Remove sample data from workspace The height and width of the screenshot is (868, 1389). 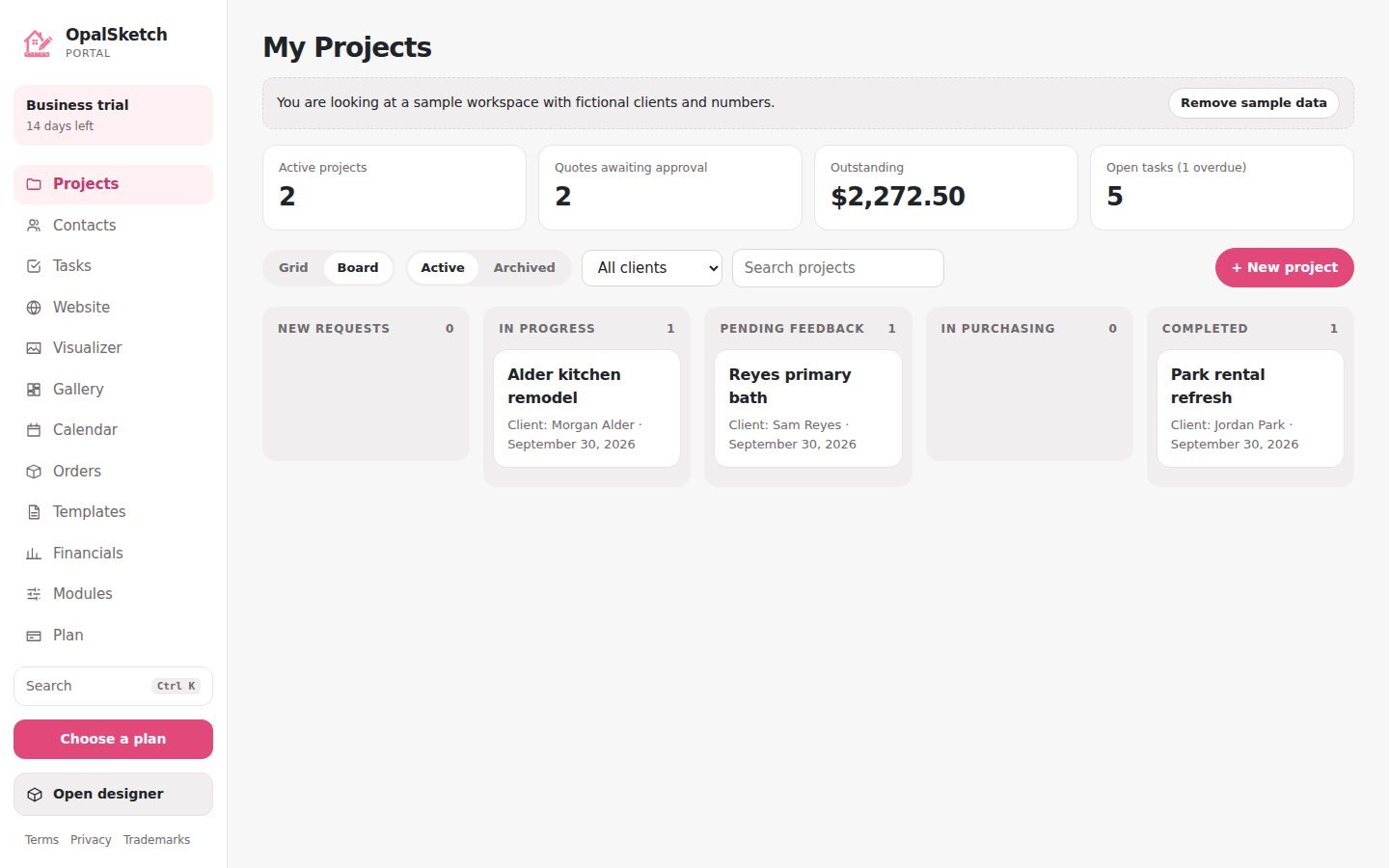point(1254,103)
